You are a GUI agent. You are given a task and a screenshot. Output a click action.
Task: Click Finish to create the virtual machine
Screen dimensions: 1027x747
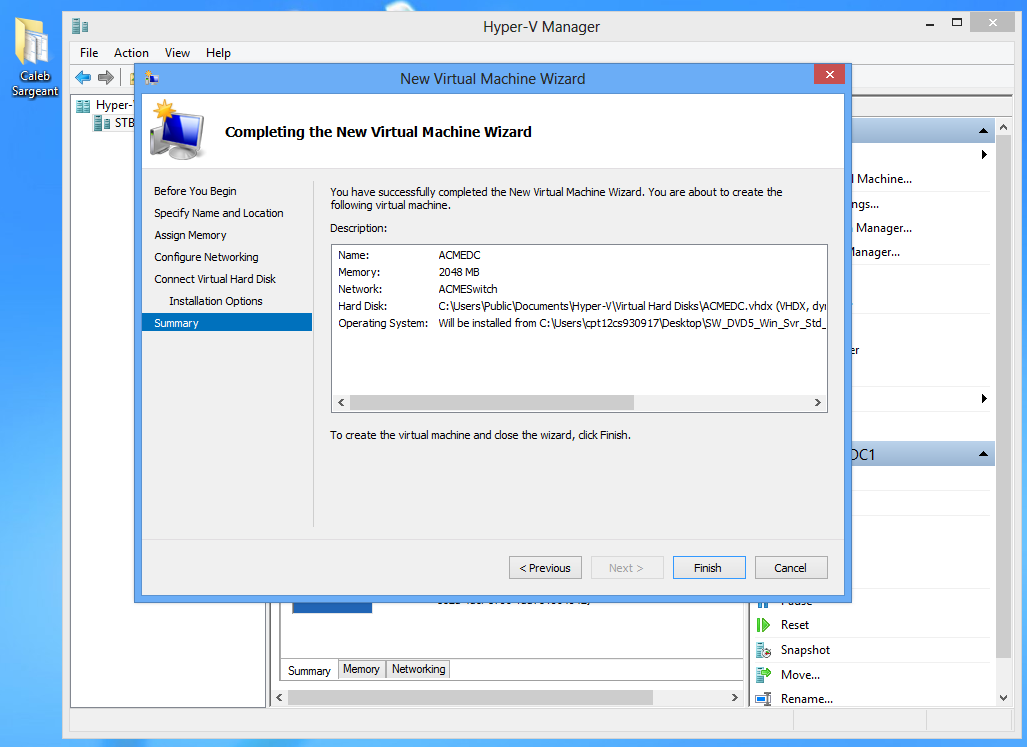point(709,568)
